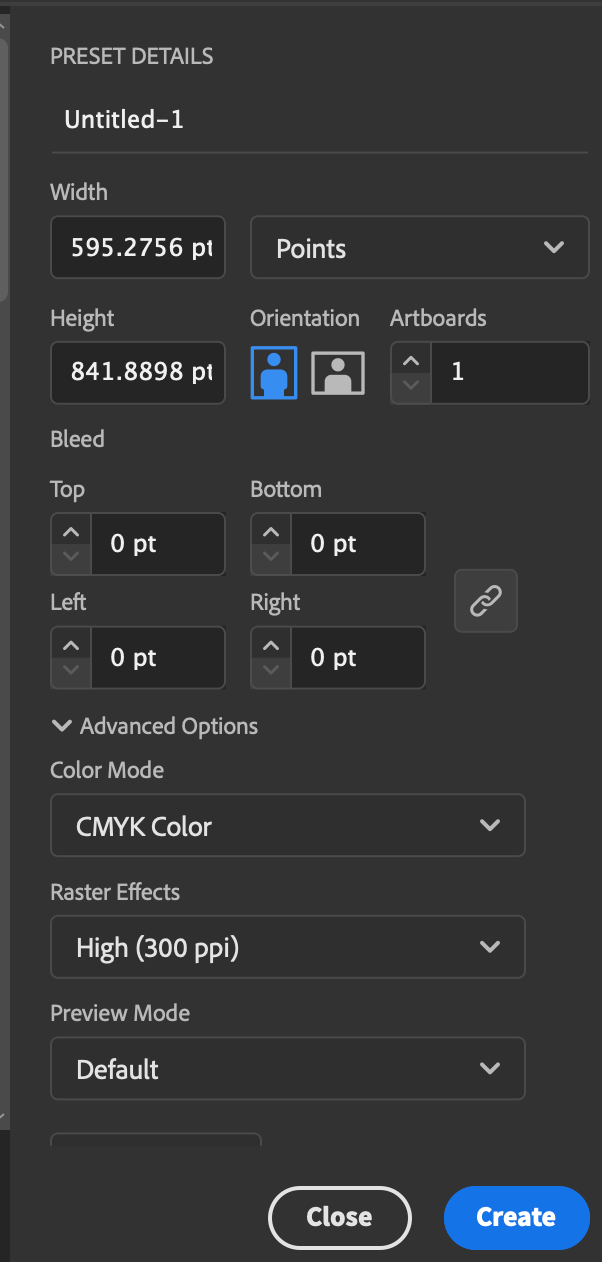Screen dimensions: 602x1262
Task: Open the Preview Mode dropdown
Action: [x=288, y=1068]
